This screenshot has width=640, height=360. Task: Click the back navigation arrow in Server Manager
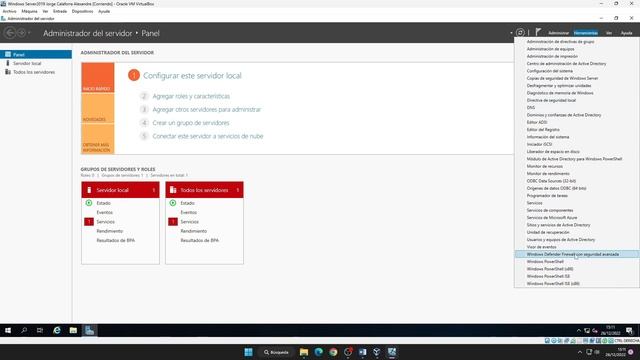[10, 33]
